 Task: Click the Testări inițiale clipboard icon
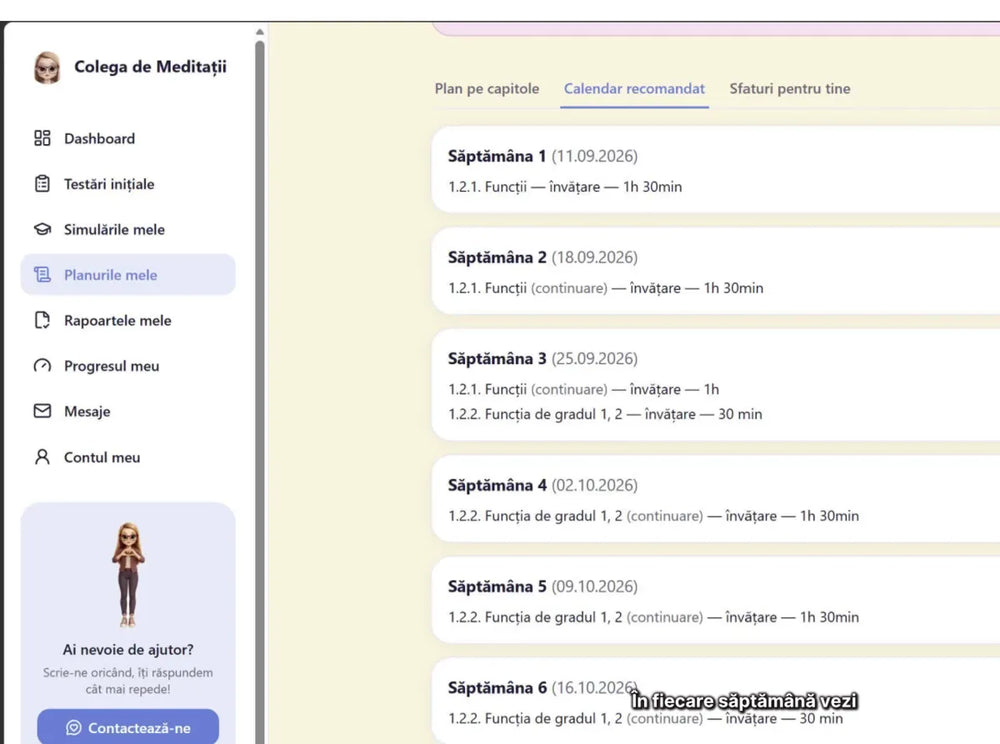(42, 184)
